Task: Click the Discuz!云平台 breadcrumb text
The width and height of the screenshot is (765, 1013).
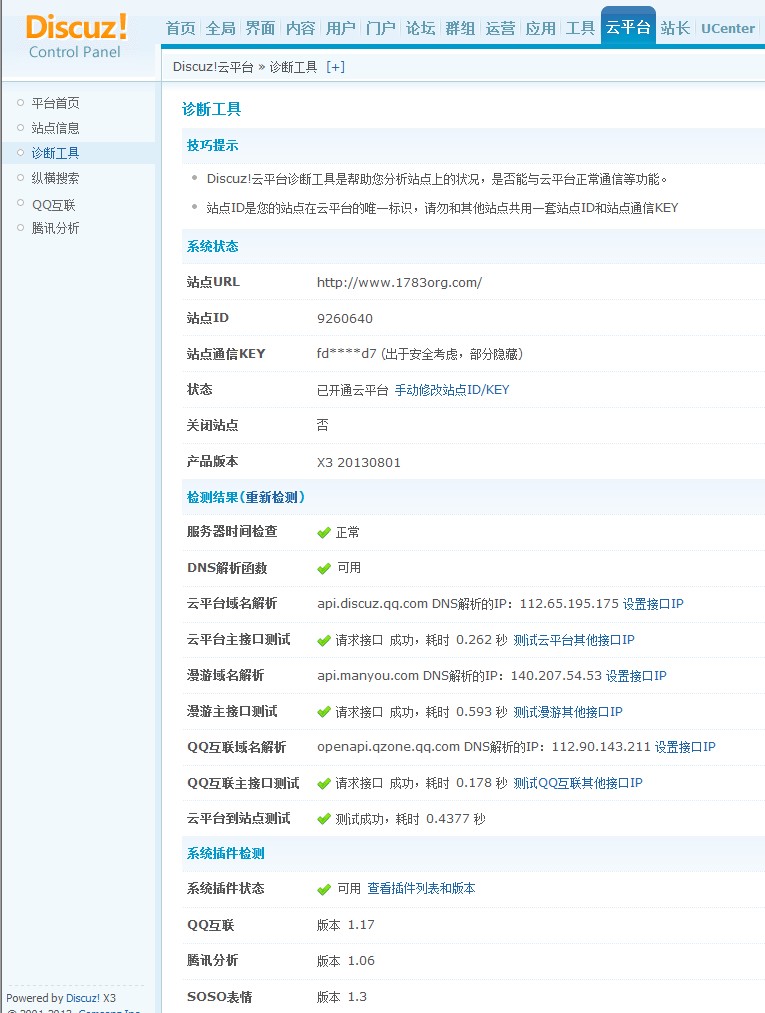Action: tap(213, 67)
